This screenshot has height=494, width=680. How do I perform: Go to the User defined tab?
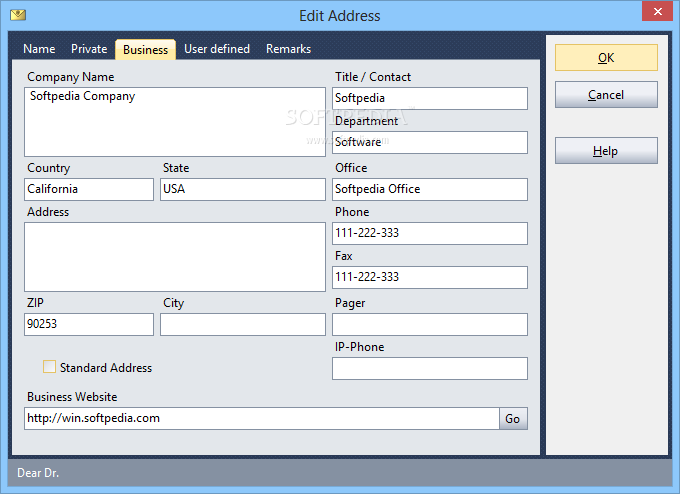click(217, 49)
